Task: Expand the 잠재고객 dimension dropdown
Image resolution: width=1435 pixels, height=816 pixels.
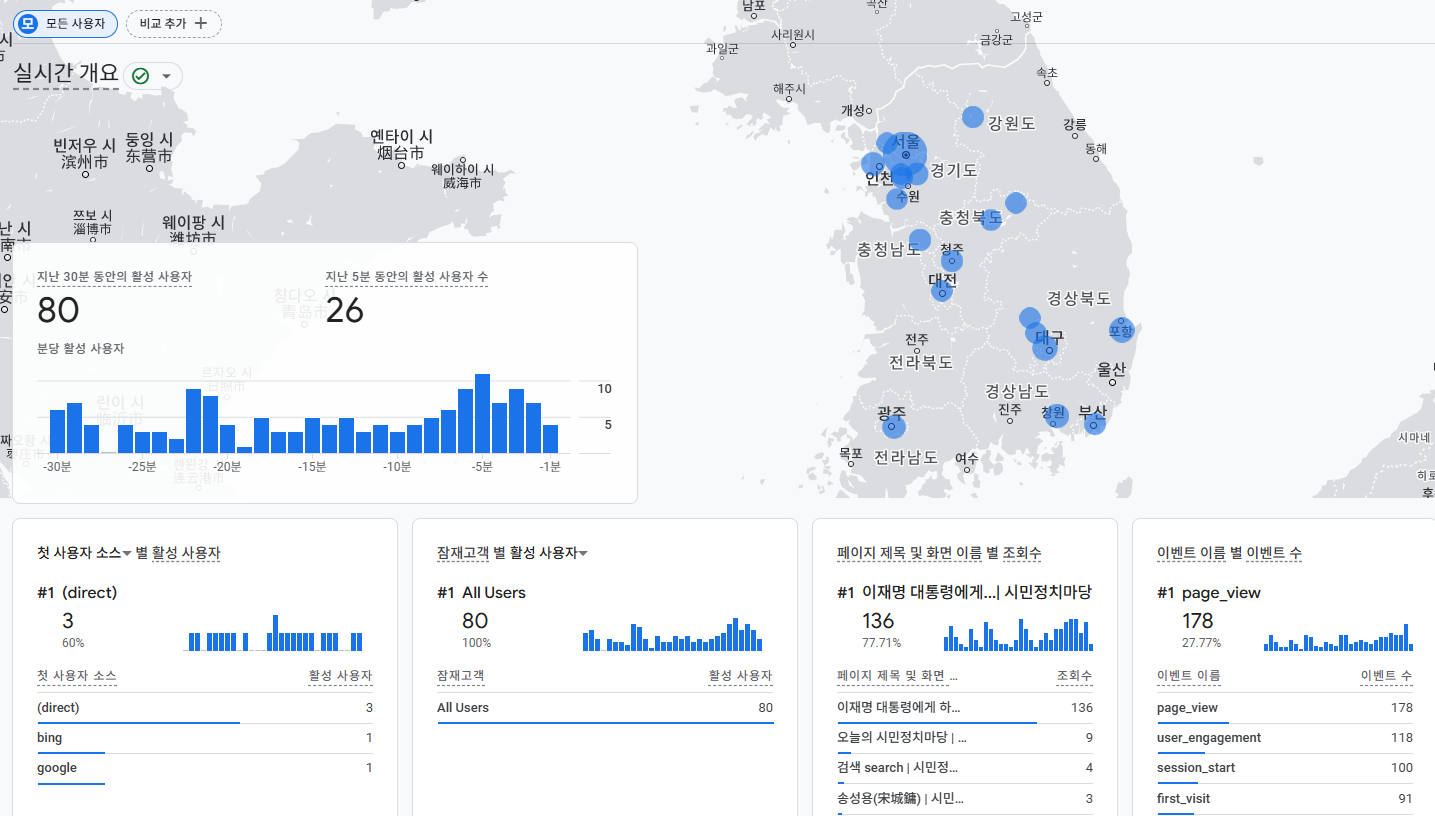Action: tap(582, 553)
